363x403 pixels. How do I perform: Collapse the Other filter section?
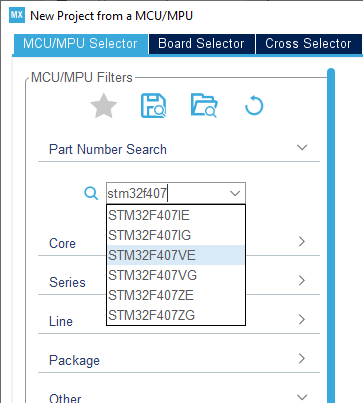pyautogui.click(x=302, y=397)
